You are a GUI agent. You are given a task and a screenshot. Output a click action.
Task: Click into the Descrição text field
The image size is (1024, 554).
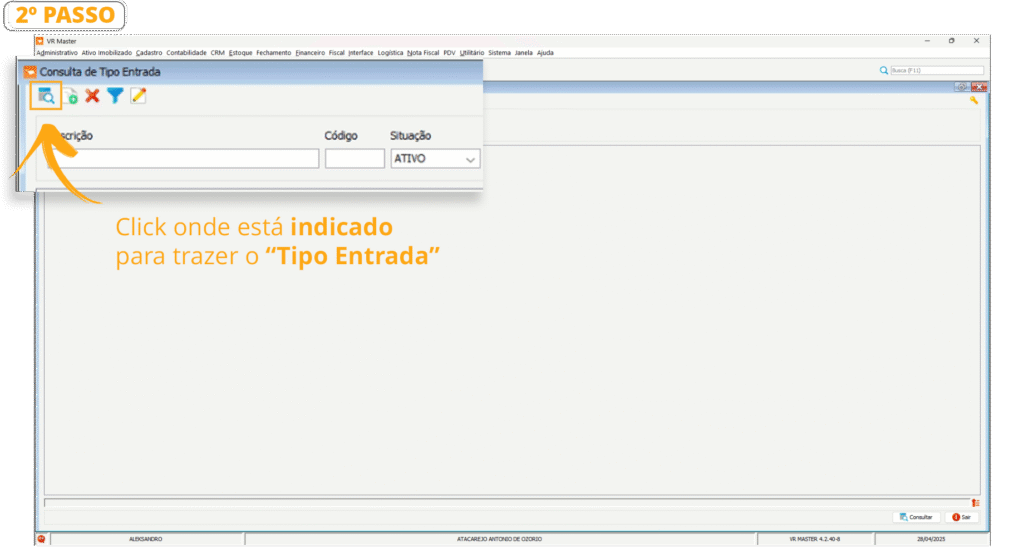coord(185,159)
